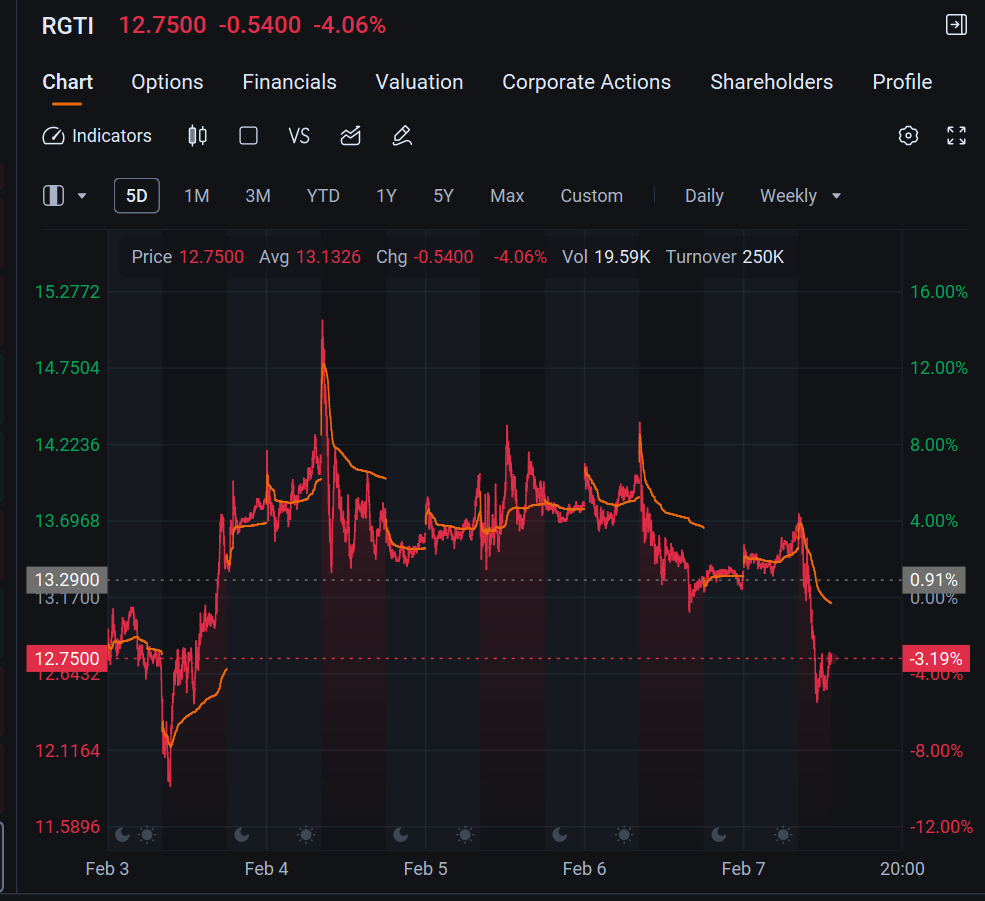985x901 pixels.
Task: Enter fullscreen chart mode
Action: pyautogui.click(x=956, y=135)
